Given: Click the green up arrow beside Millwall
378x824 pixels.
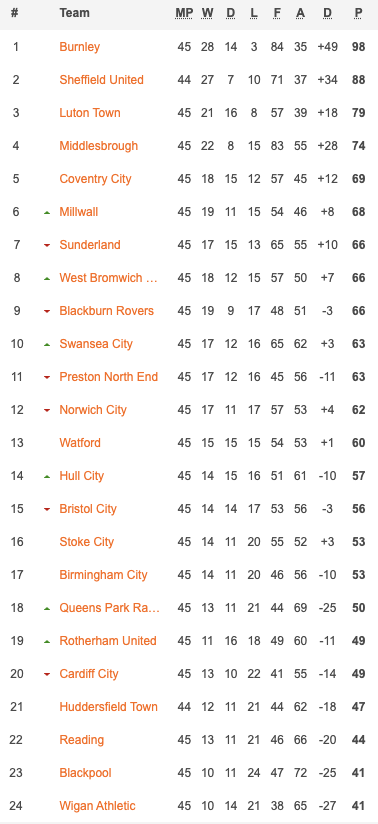Looking at the screenshot, I should tap(47, 212).
